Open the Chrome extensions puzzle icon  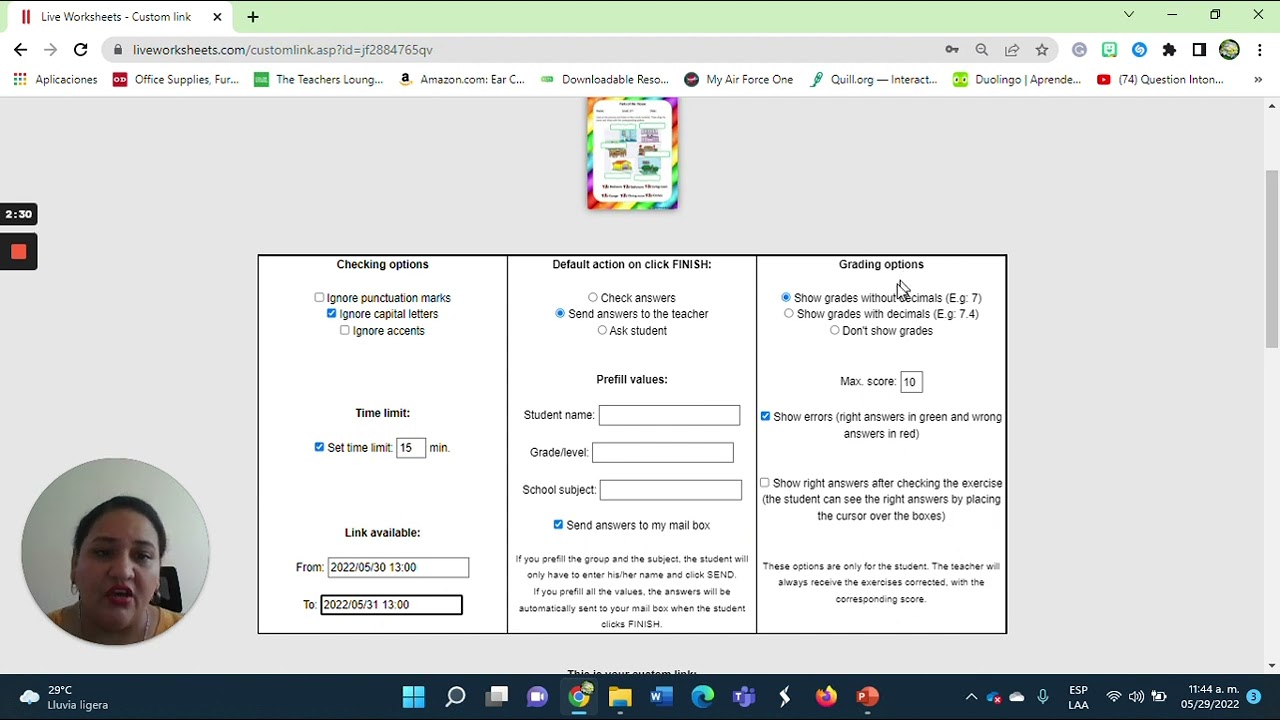(1169, 49)
